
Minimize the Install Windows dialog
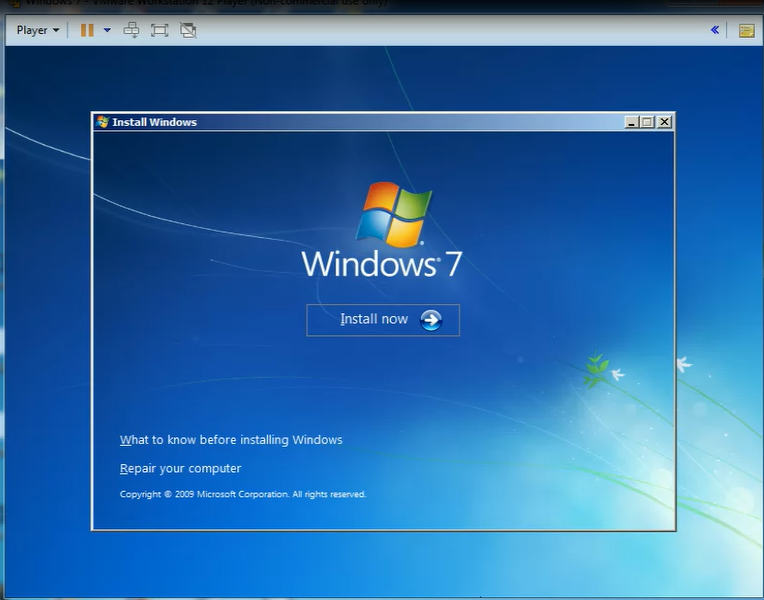[x=631, y=122]
